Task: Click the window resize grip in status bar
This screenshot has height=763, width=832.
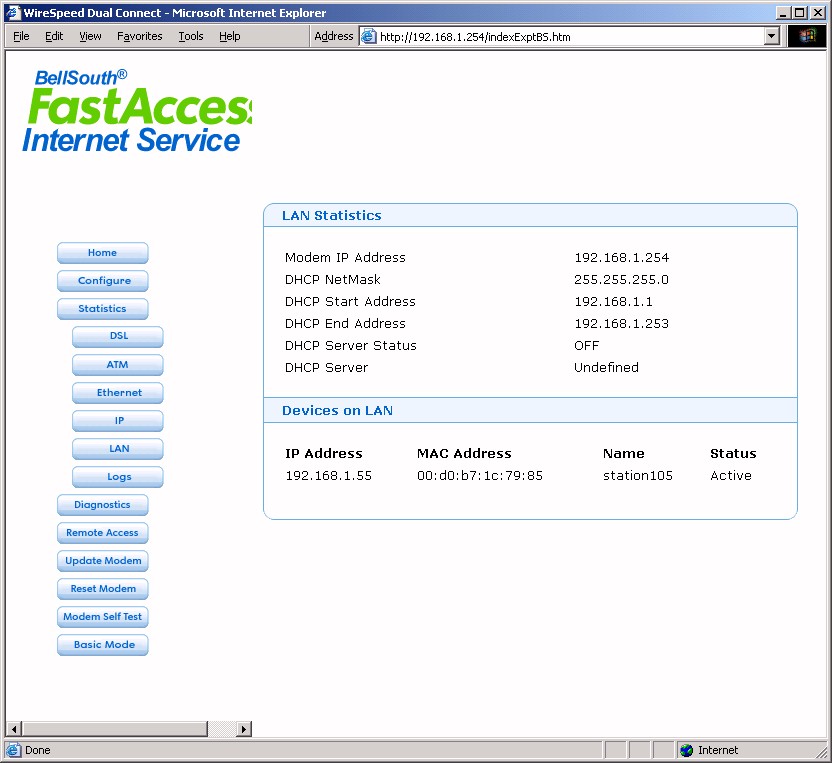Action: click(x=820, y=751)
